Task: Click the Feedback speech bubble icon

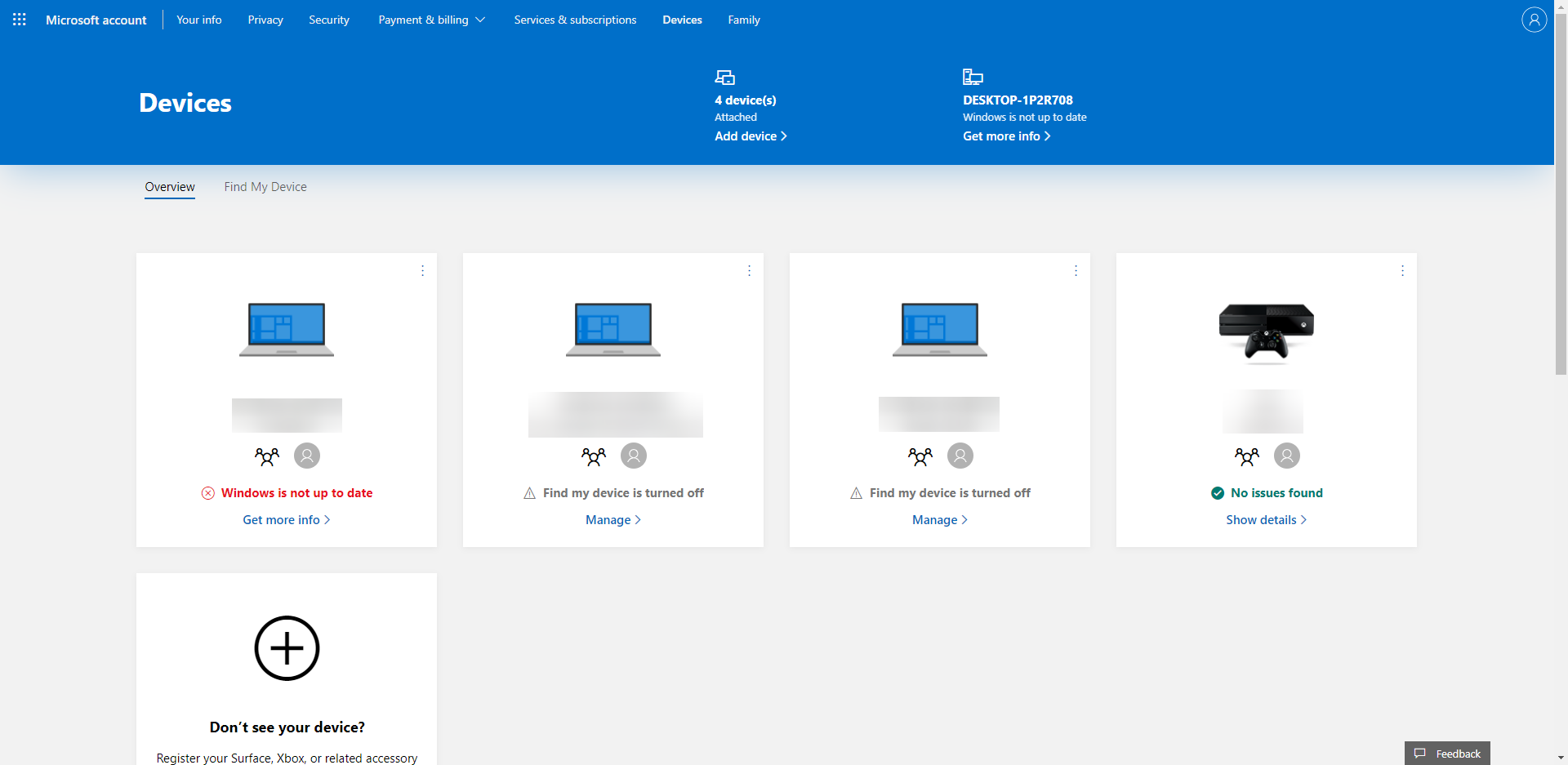Action: pos(1420,754)
